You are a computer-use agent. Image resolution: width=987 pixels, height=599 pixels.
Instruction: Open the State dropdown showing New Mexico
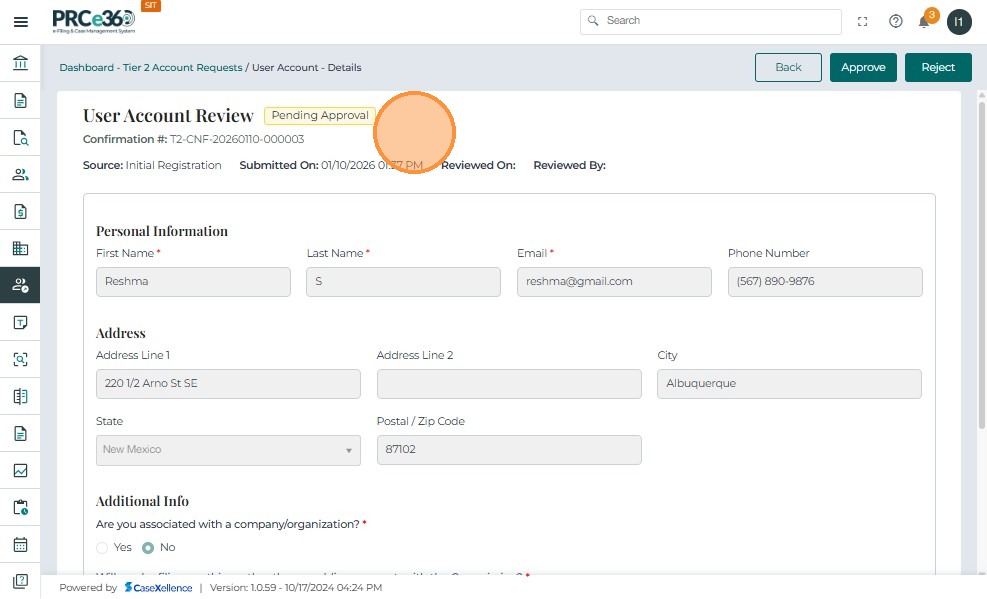[228, 450]
